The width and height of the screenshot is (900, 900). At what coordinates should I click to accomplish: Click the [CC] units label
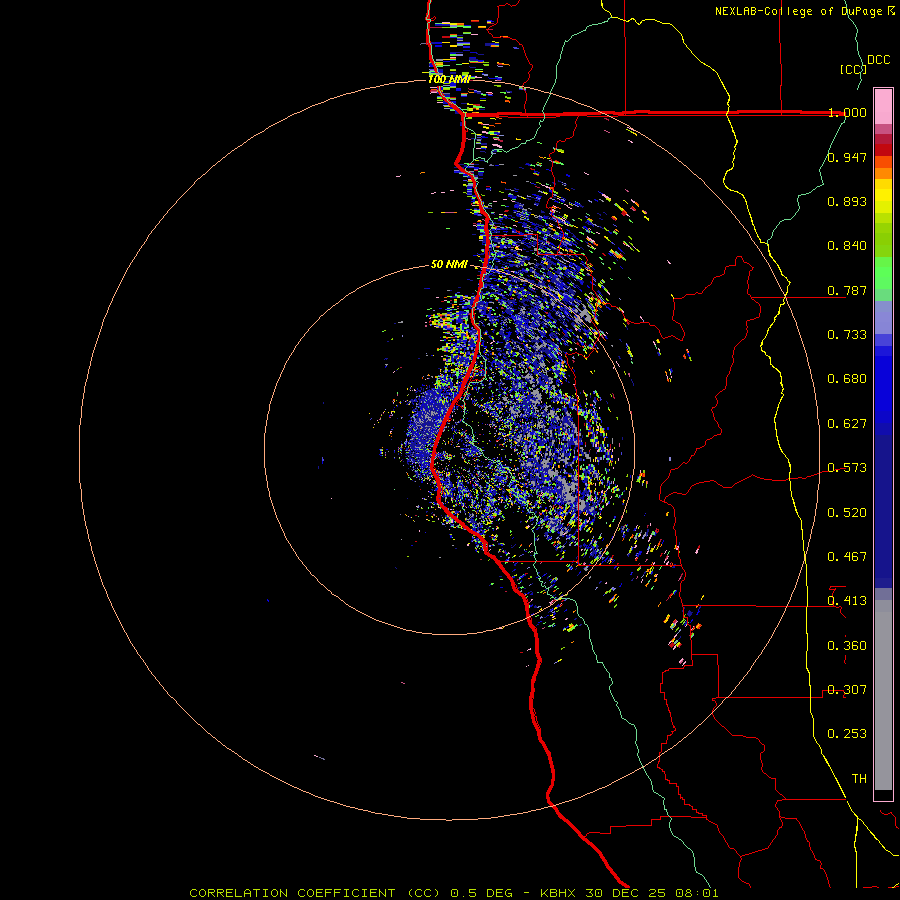coord(853,69)
